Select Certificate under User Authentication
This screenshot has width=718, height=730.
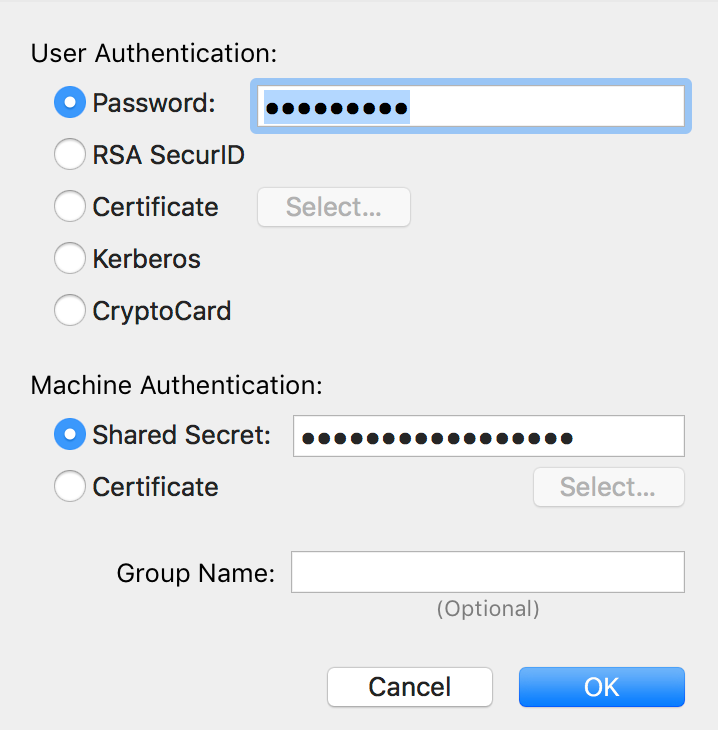coord(69,207)
